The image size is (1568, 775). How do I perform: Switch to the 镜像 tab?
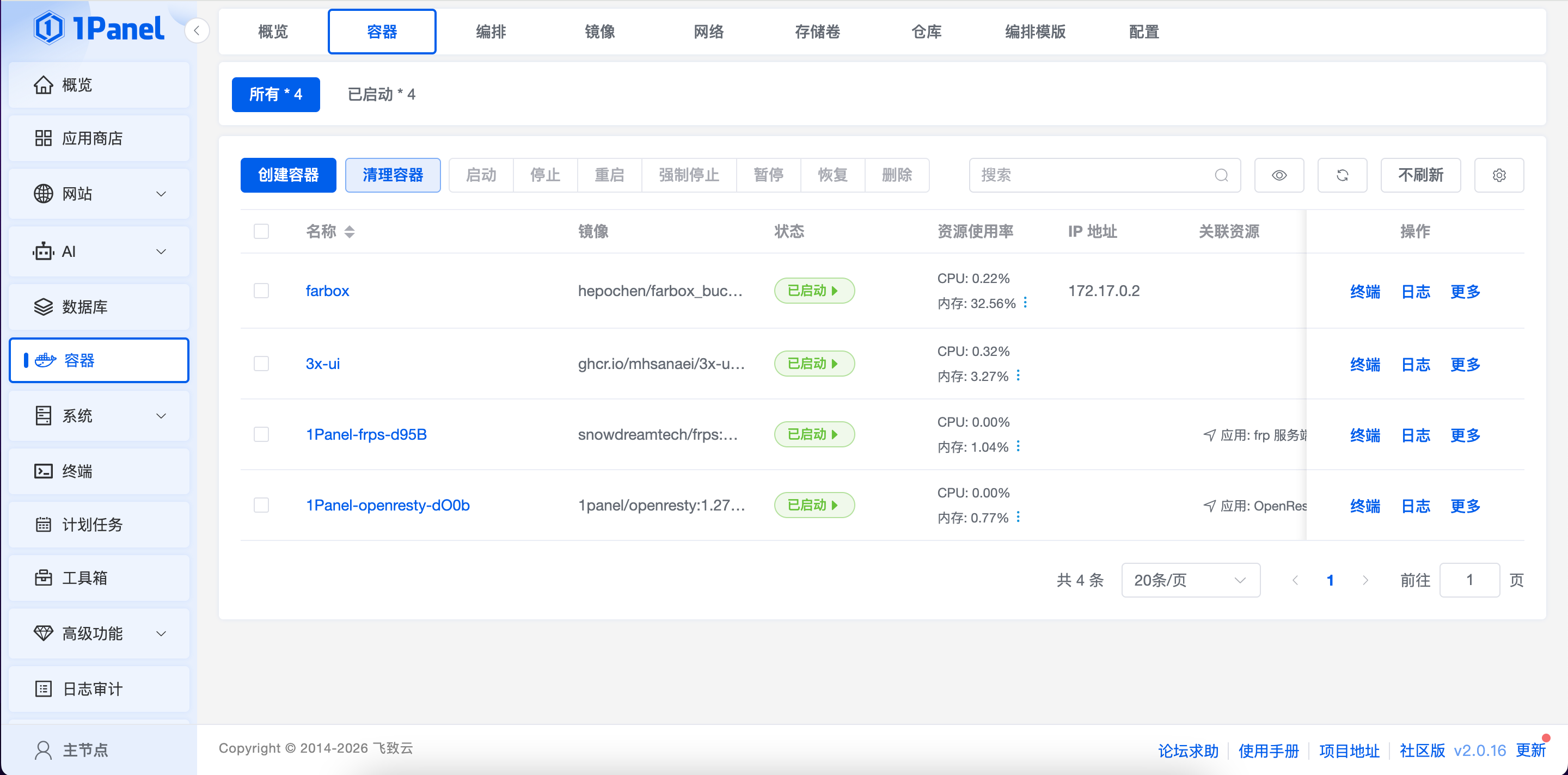point(599,32)
